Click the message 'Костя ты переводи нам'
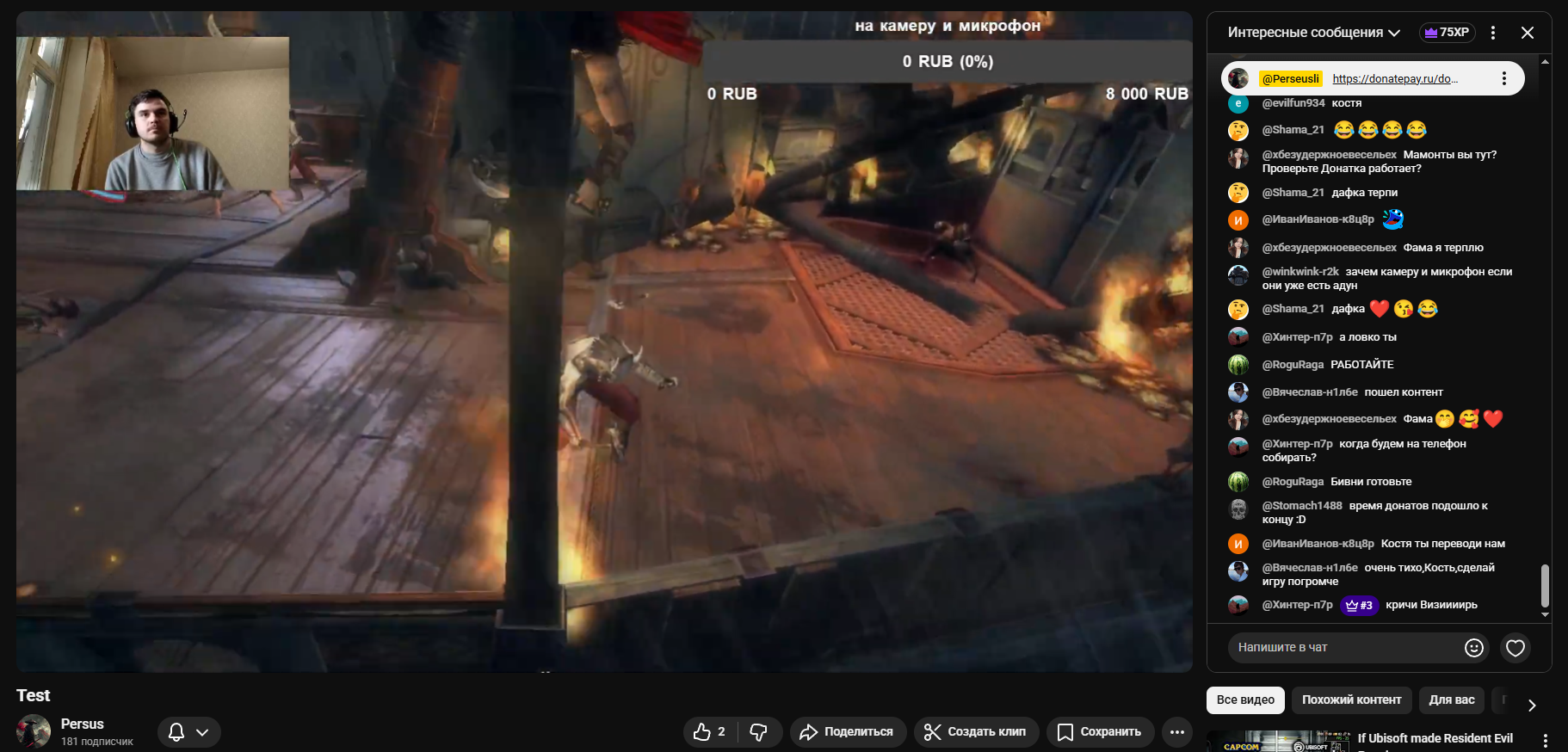This screenshot has height=752, width=1568. point(1443,544)
